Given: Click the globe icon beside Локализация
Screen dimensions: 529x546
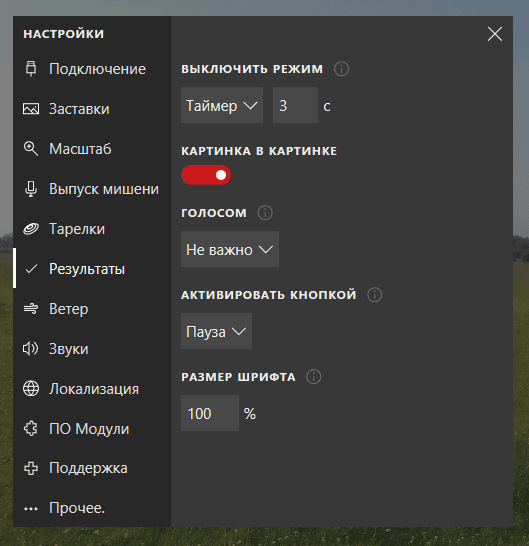Looking at the screenshot, I should 31,389.
